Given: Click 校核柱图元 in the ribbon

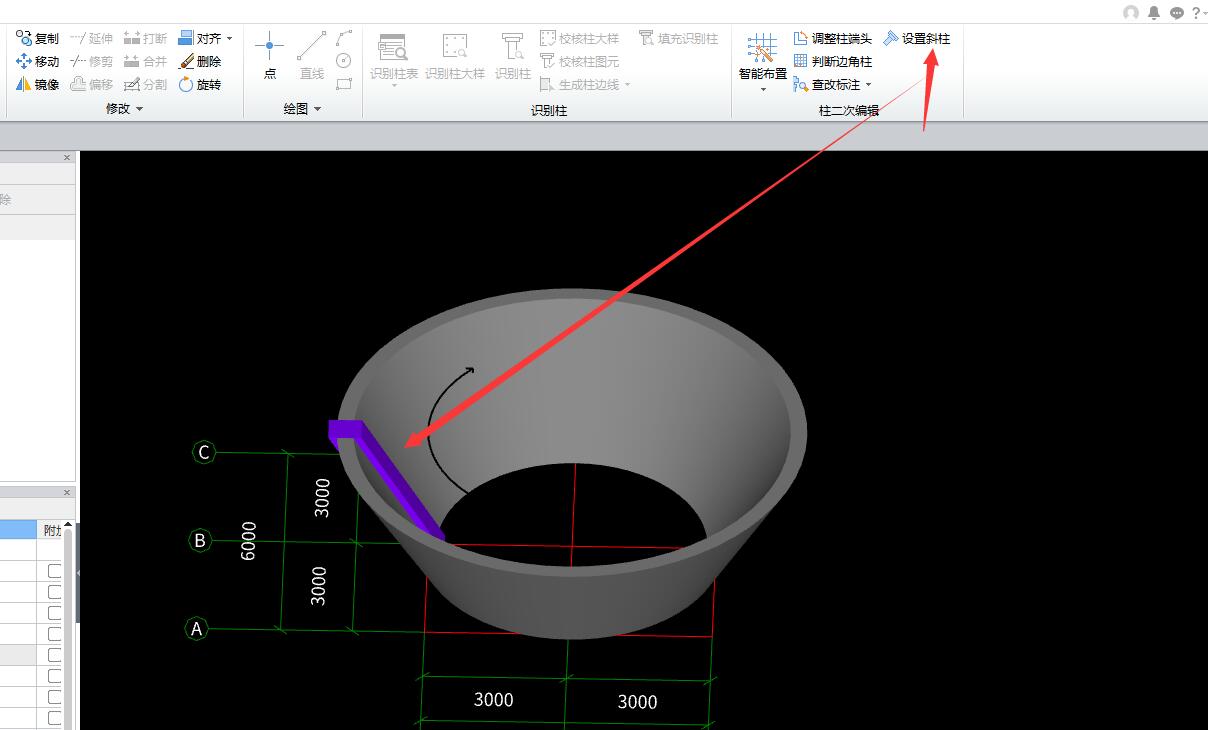Looking at the screenshot, I should [x=580, y=61].
